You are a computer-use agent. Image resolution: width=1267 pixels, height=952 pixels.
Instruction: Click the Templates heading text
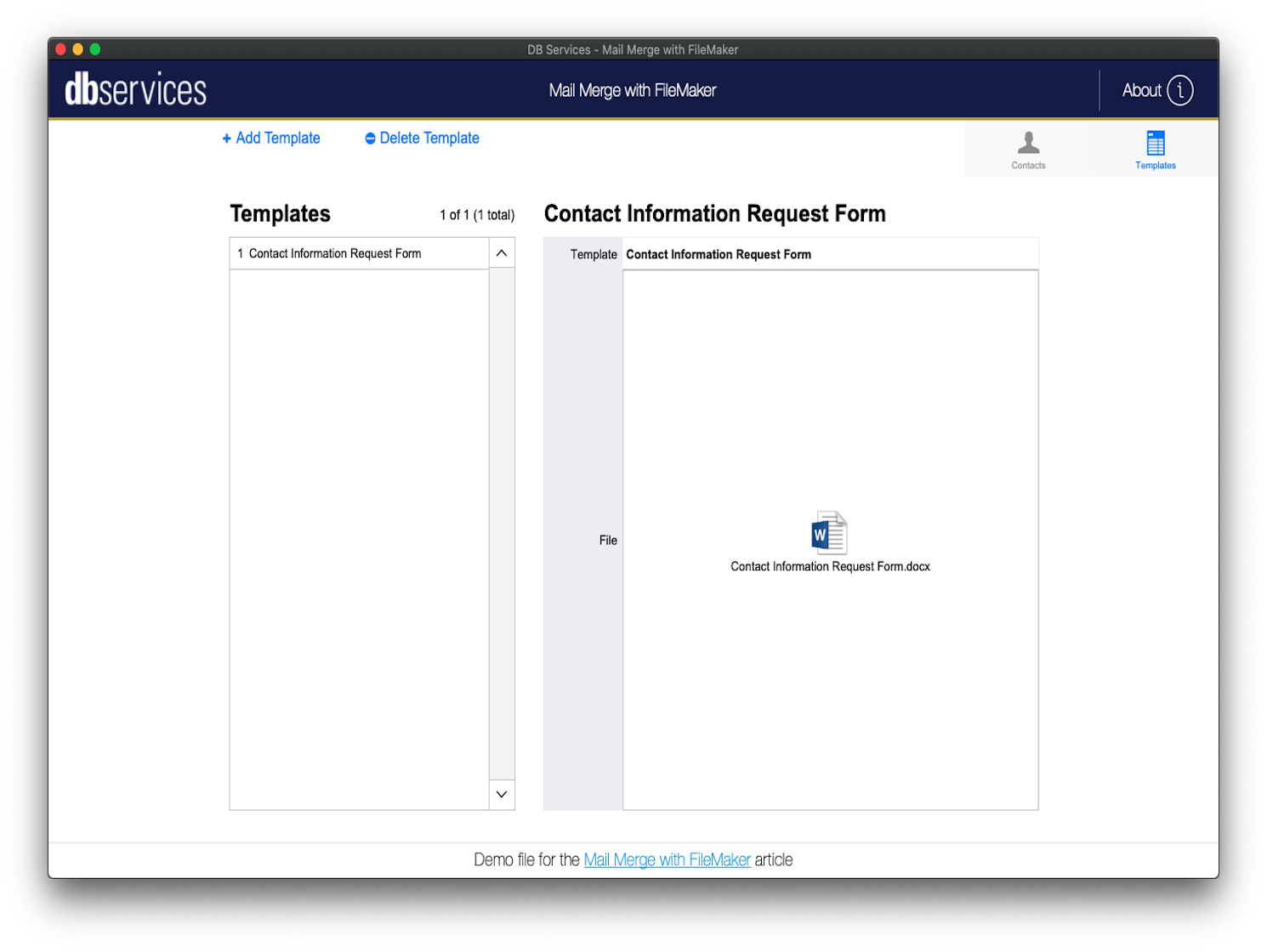click(x=280, y=214)
